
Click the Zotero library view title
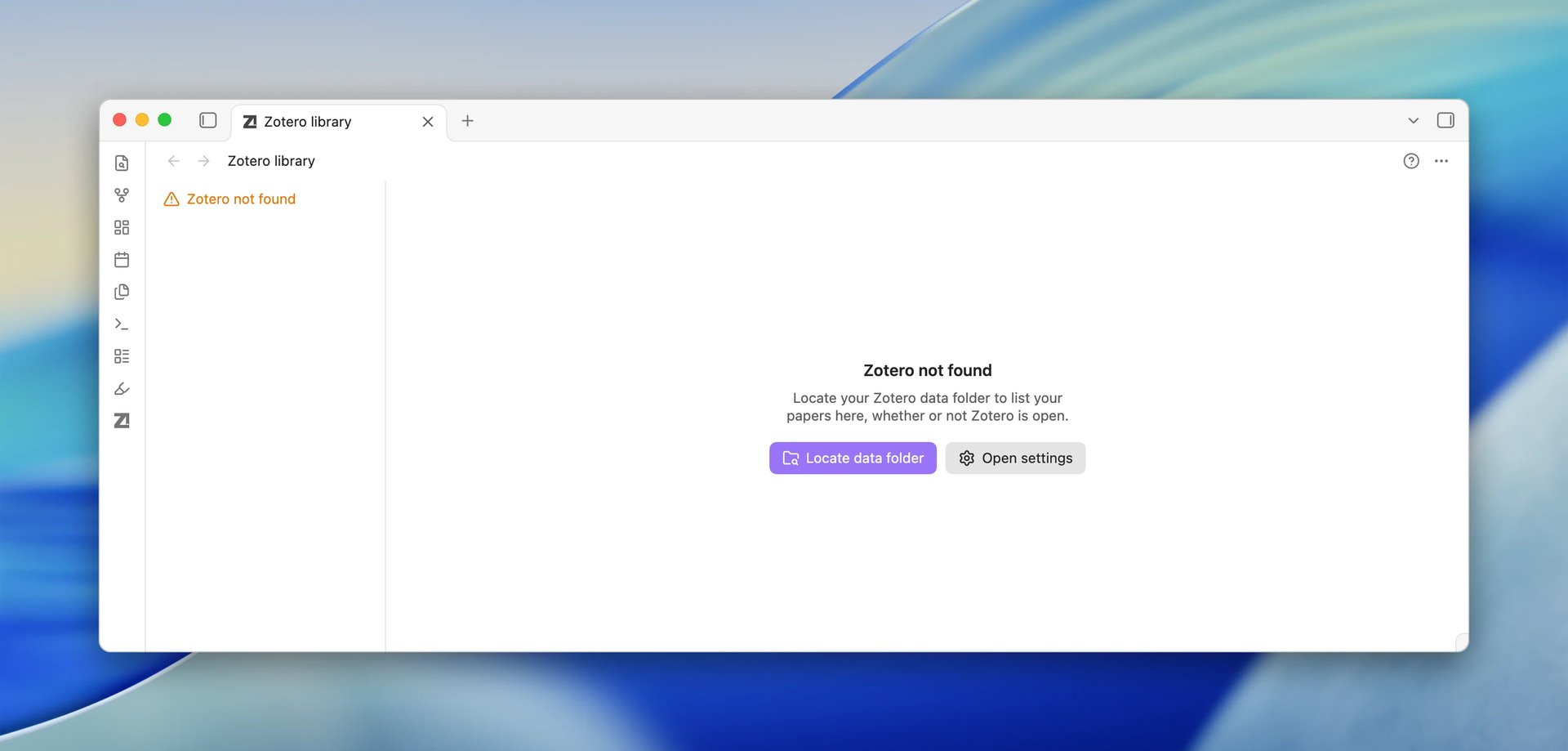point(271,161)
